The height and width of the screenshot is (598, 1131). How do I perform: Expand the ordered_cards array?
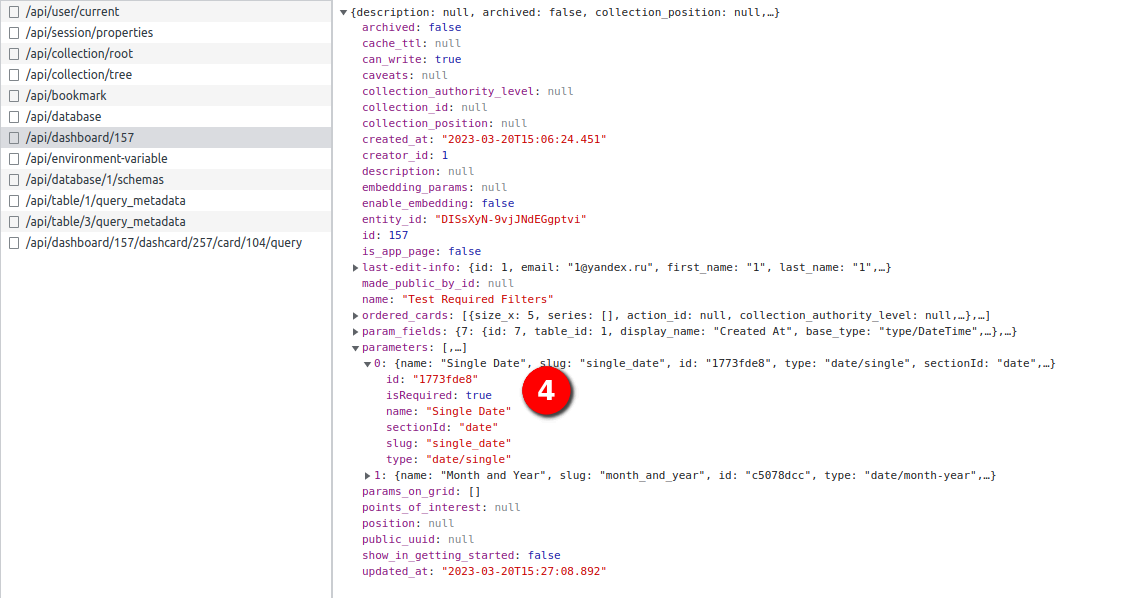tap(355, 315)
